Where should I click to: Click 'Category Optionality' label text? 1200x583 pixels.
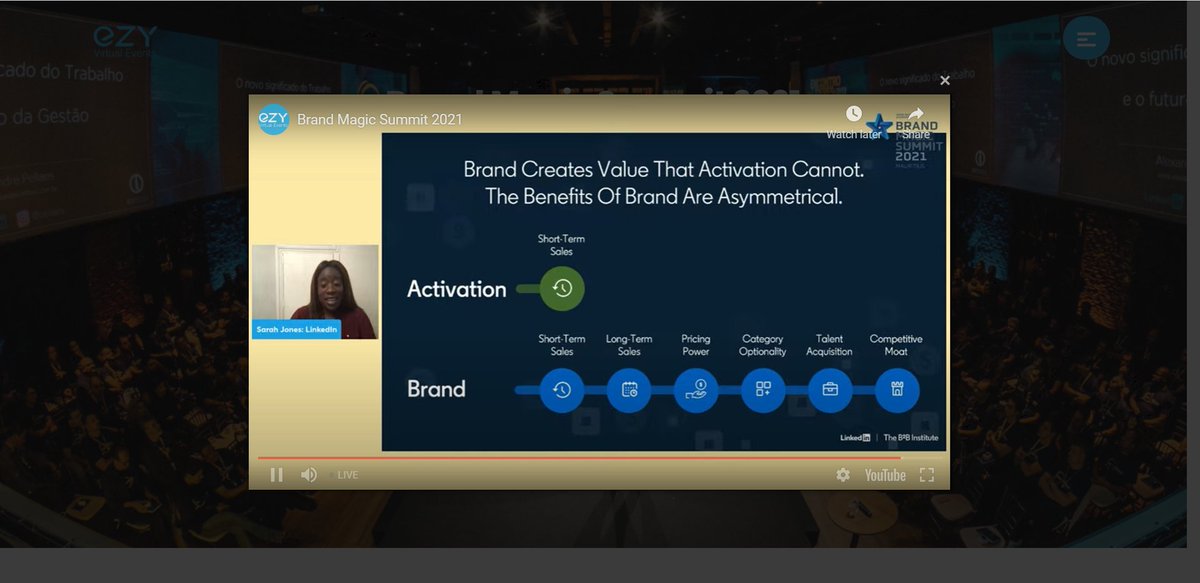point(763,345)
